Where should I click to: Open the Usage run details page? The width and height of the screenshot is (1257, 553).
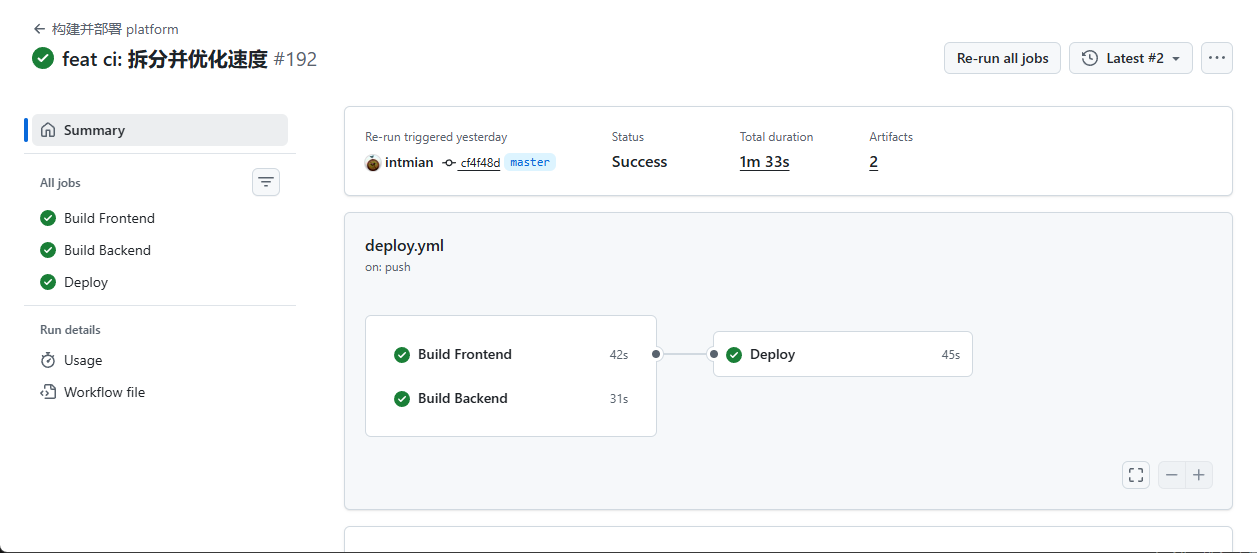tap(83, 360)
